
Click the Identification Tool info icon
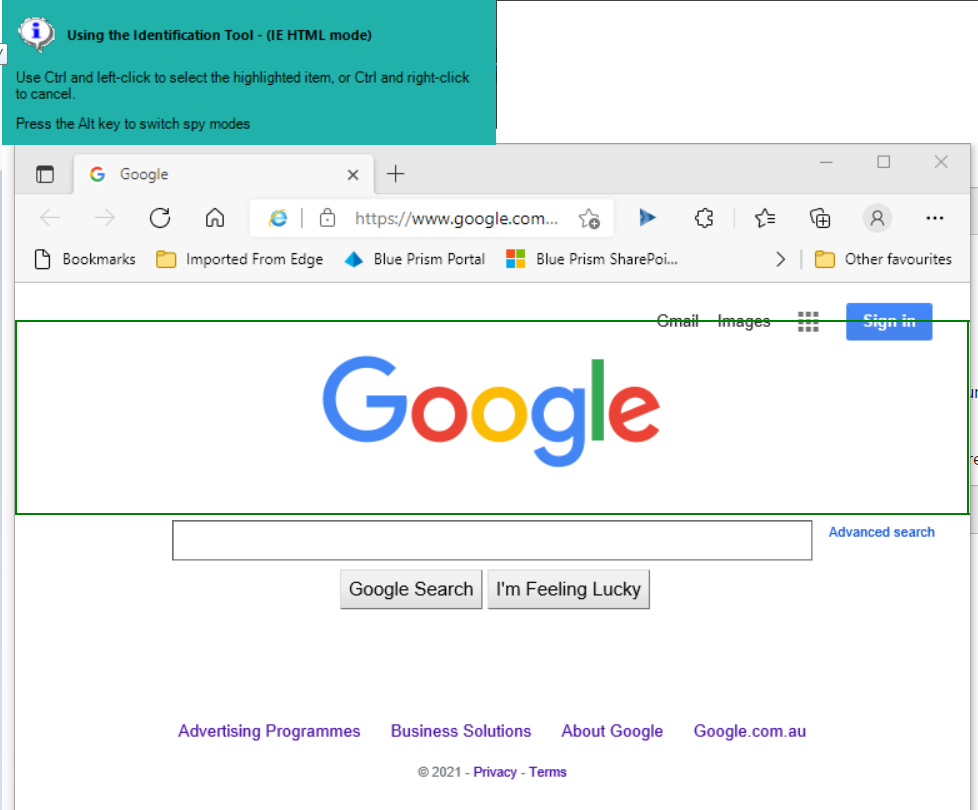pos(36,34)
